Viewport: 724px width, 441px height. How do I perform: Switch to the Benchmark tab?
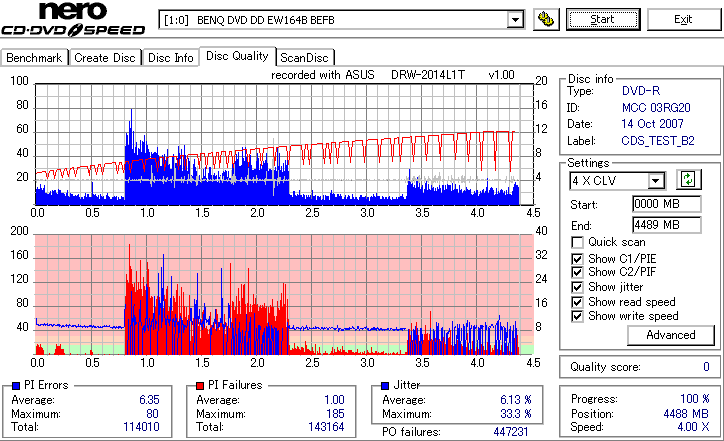[x=34, y=58]
